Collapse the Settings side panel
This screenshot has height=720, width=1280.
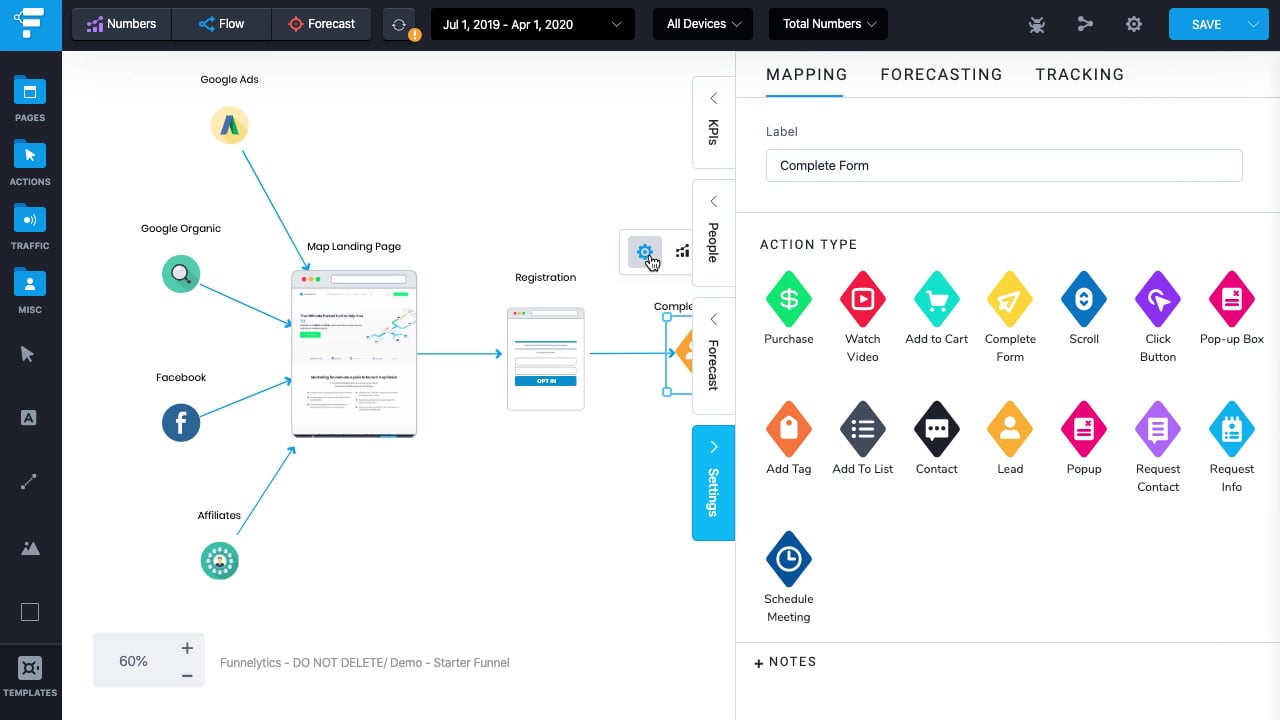[x=713, y=483]
